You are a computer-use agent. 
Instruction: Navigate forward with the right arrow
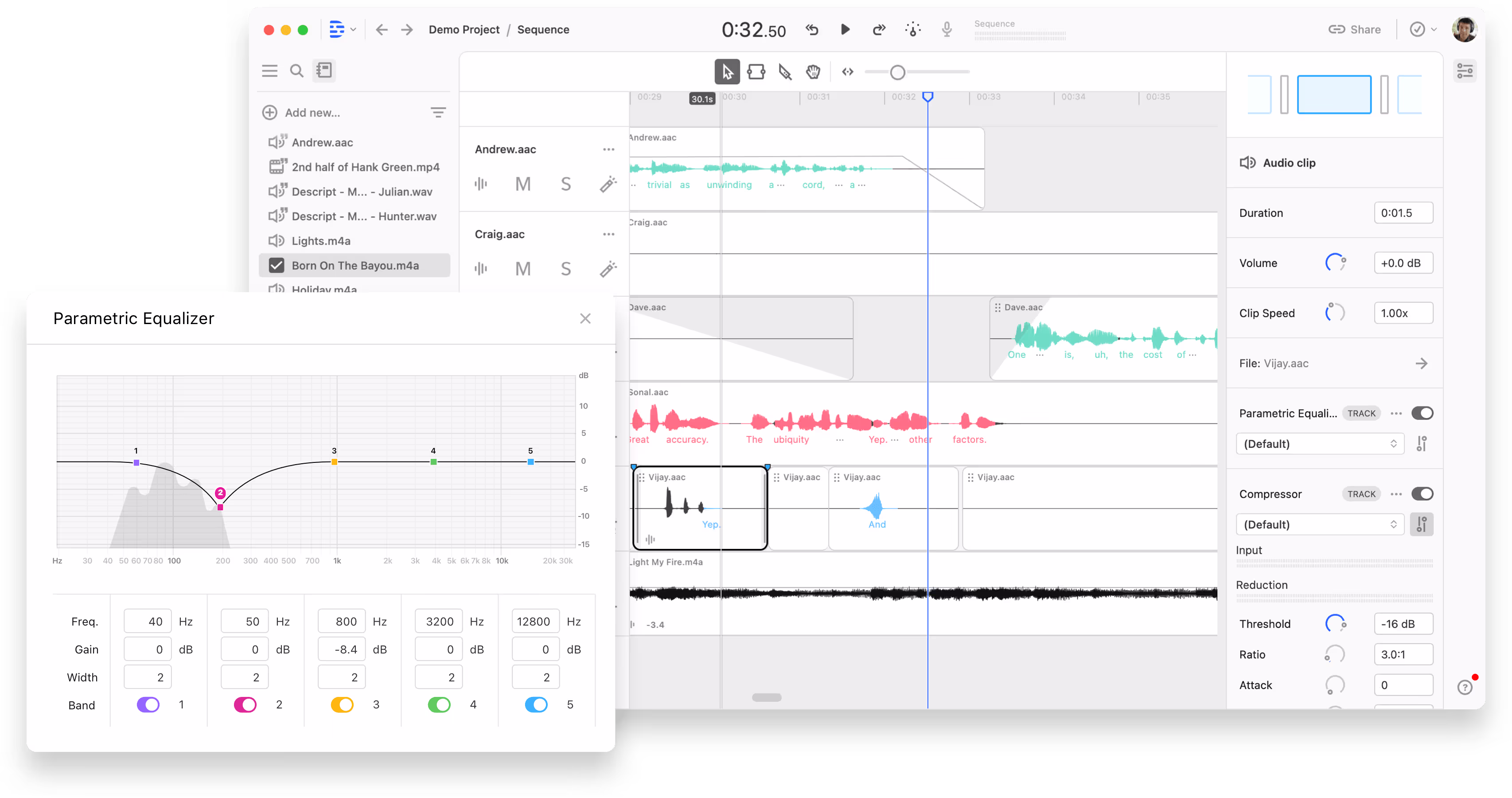click(407, 29)
